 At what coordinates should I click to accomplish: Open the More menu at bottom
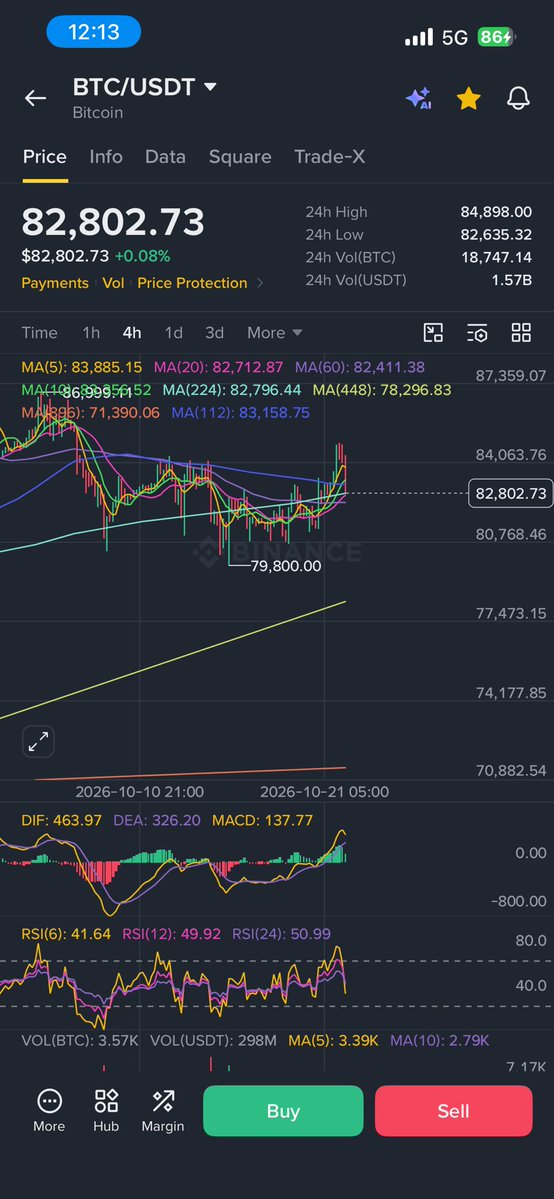point(49,1110)
